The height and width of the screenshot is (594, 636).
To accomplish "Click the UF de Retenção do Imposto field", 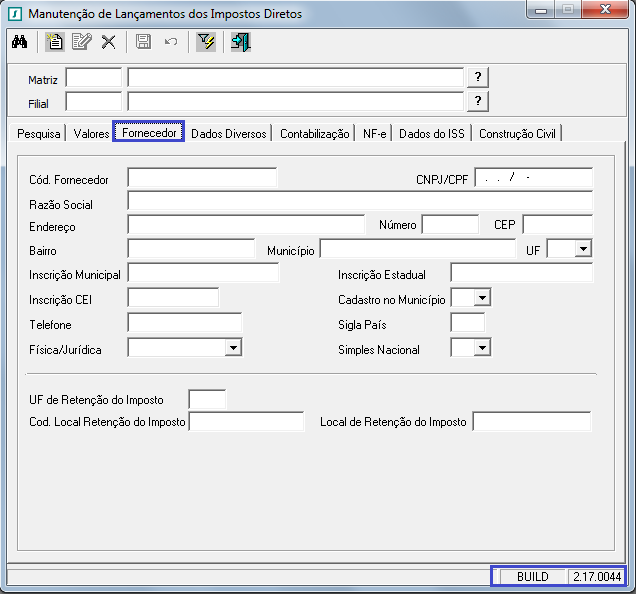I will 207,399.
